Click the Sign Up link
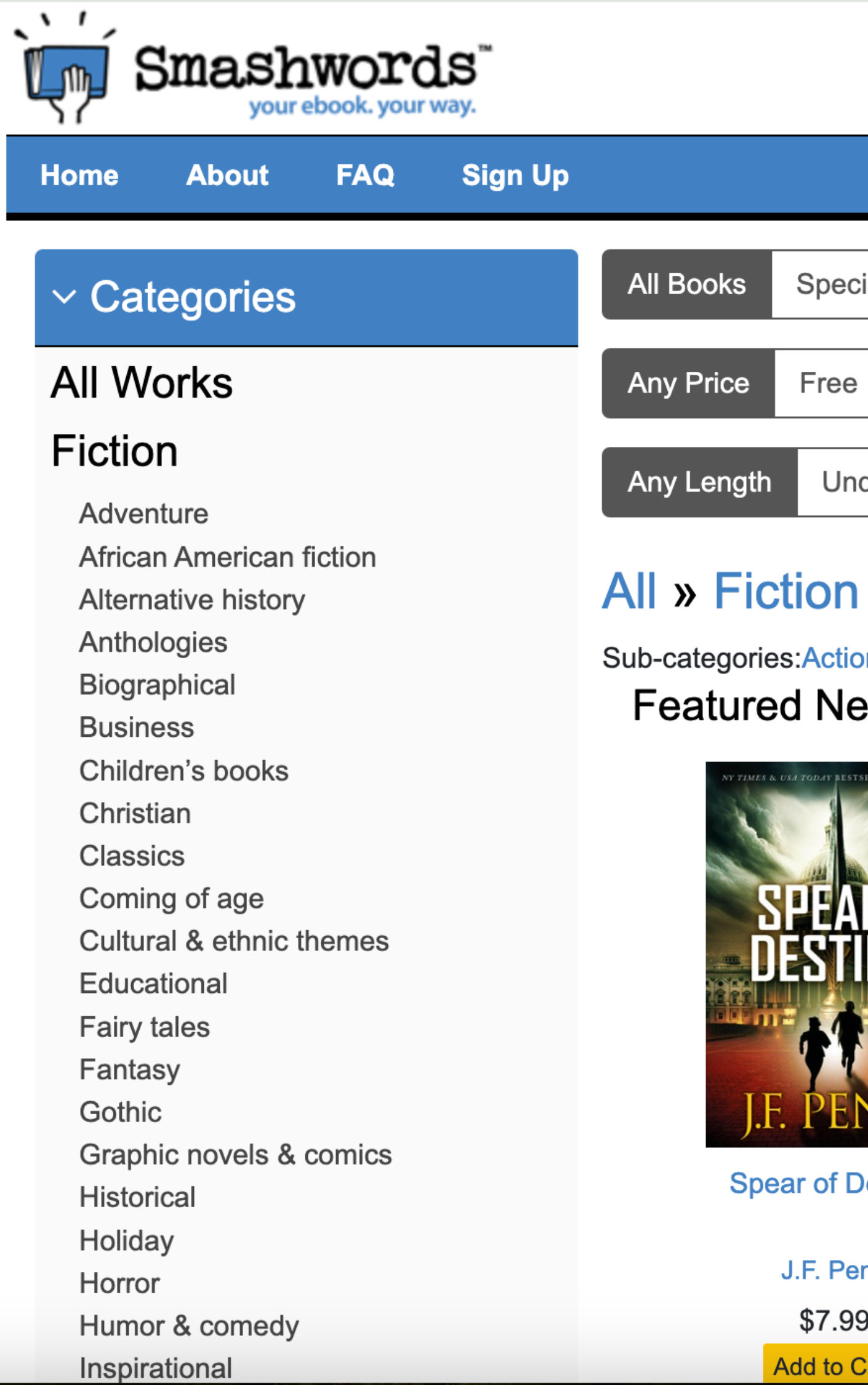The height and width of the screenshot is (1385, 868). pos(515,175)
